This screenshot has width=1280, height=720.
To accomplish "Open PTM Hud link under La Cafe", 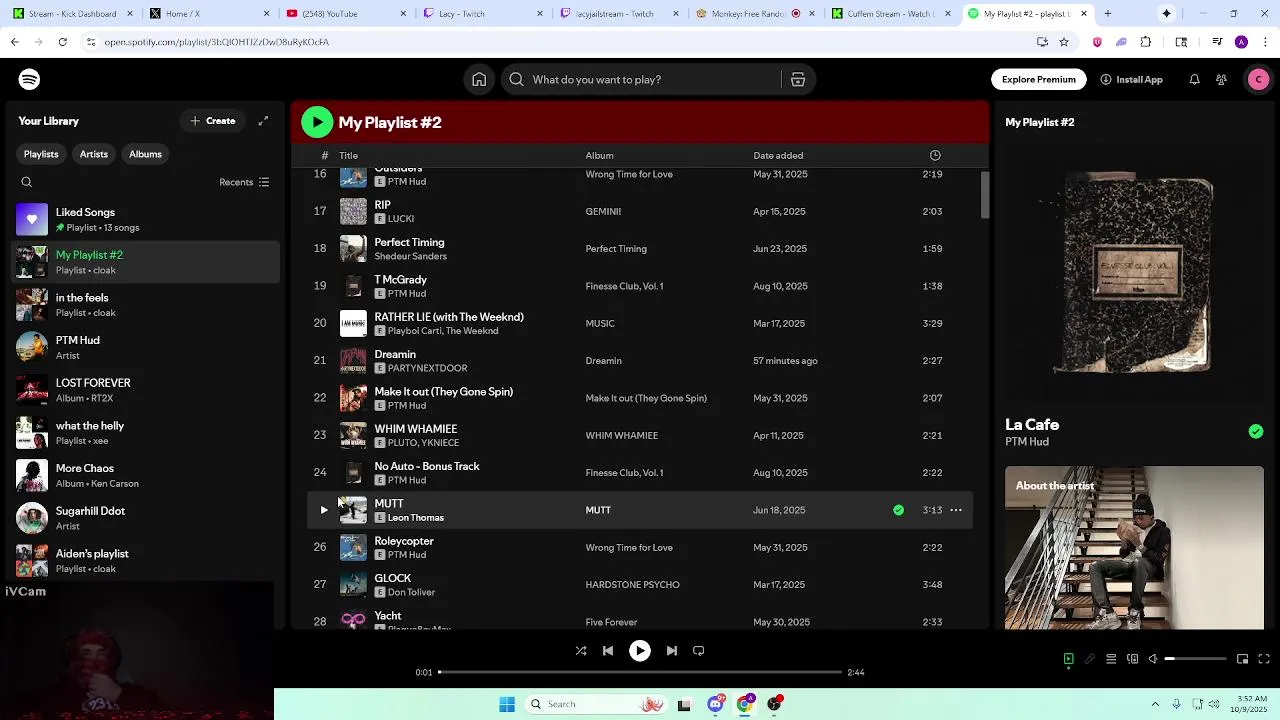I will click(x=1027, y=442).
